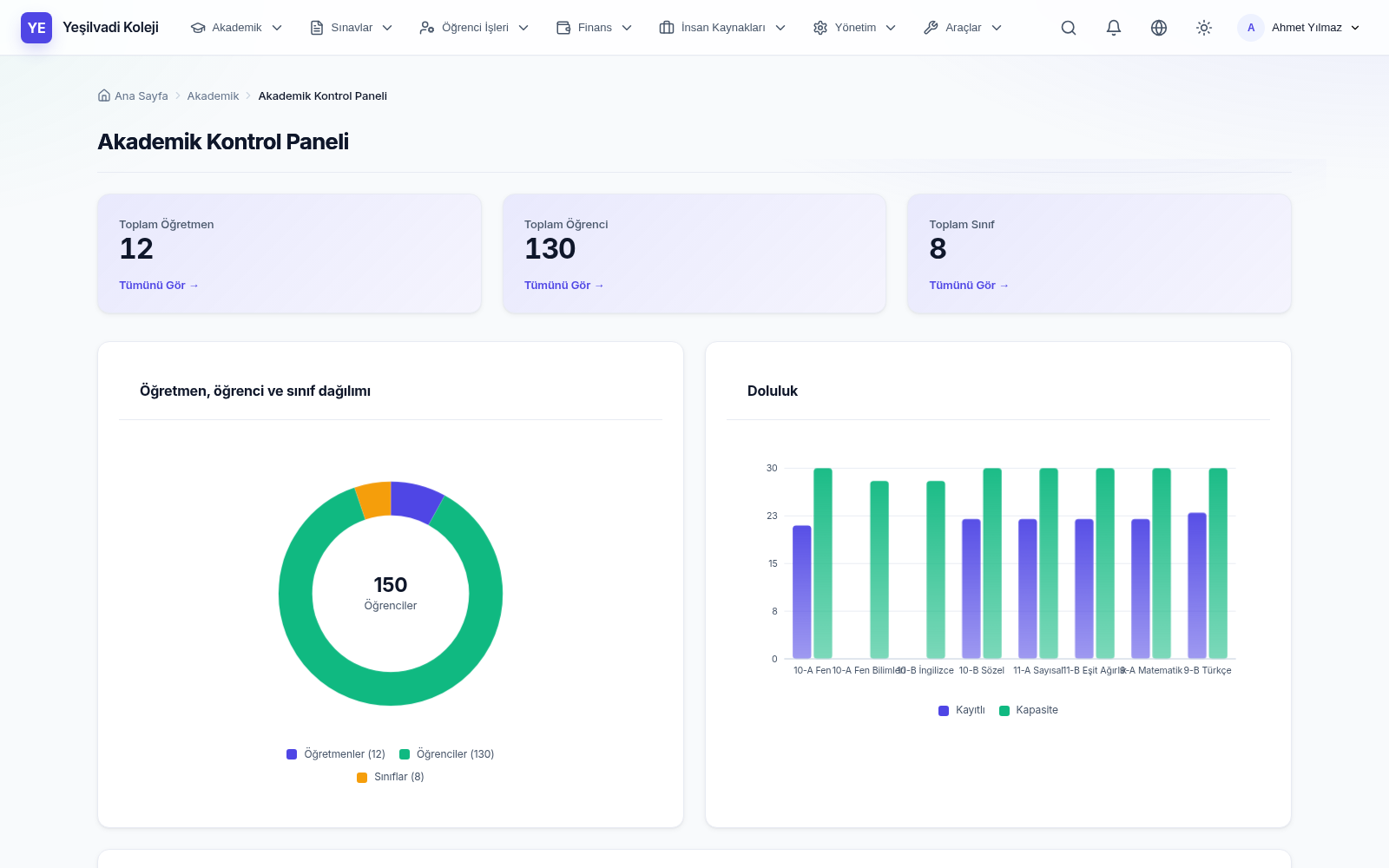The width and height of the screenshot is (1389, 868).
Task: Open the Öğrenci İşleri menu label
Action: pos(475,28)
